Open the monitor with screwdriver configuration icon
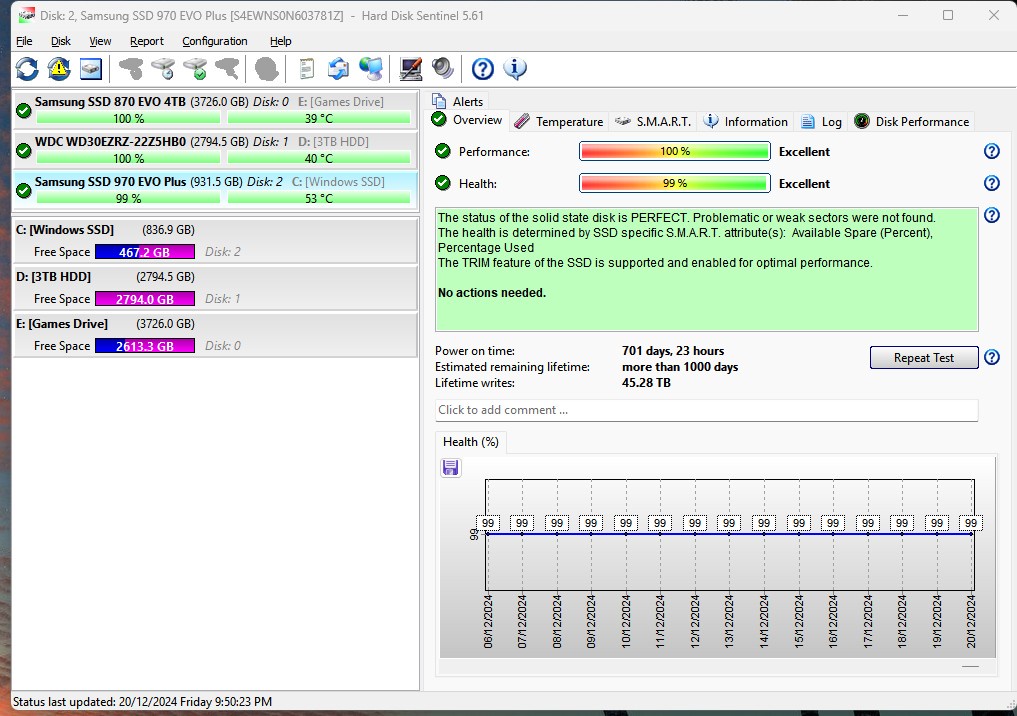The height and width of the screenshot is (716, 1017). 411,69
